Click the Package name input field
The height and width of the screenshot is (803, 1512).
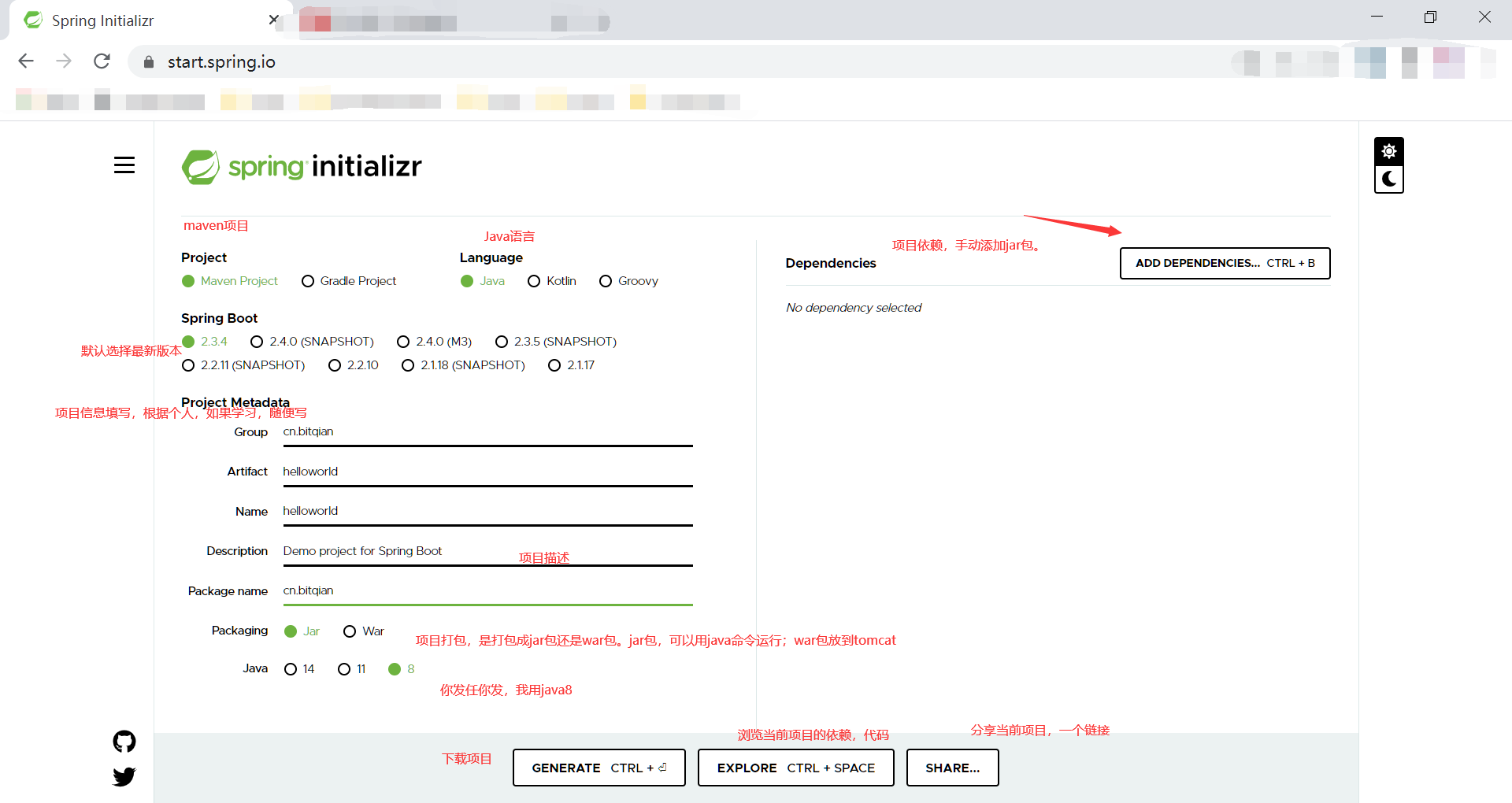click(487, 591)
